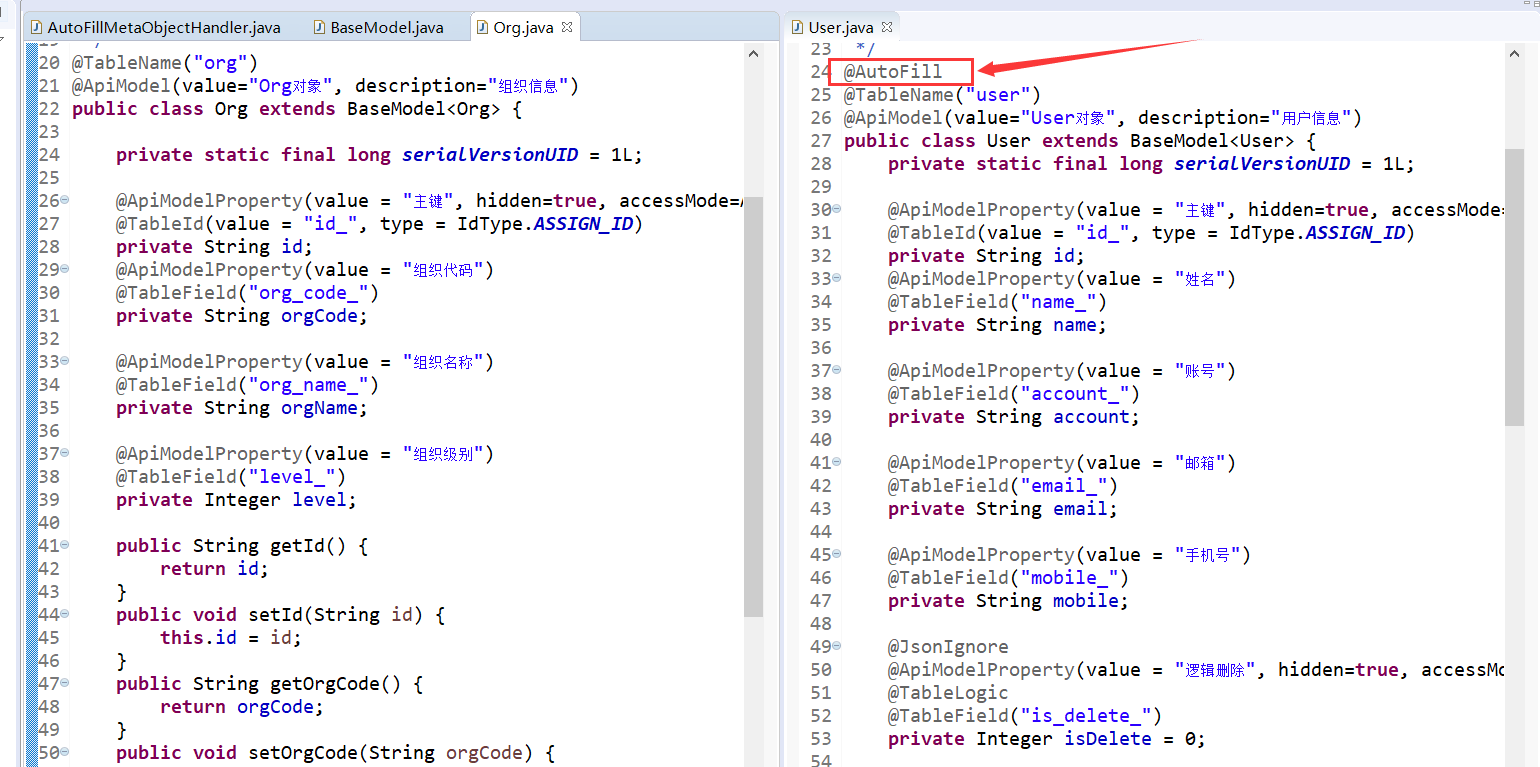Fold the annotation at User.java line 30

[837, 209]
